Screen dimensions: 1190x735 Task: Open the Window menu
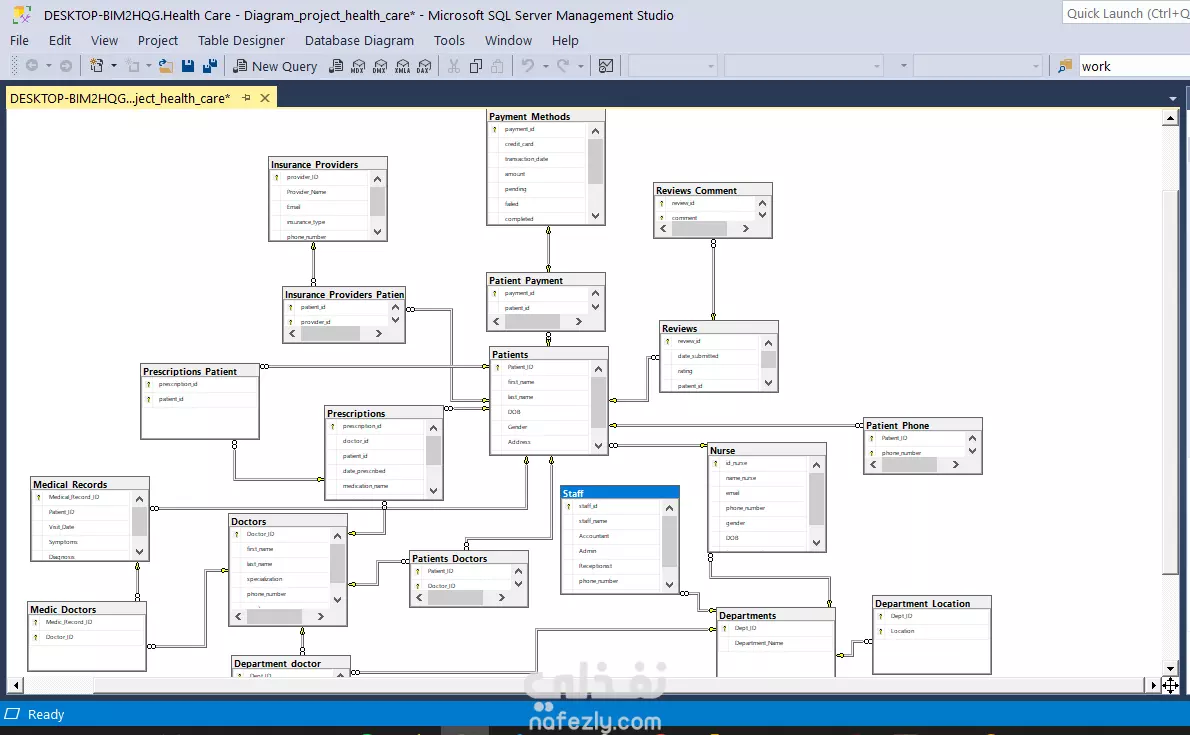click(x=508, y=40)
